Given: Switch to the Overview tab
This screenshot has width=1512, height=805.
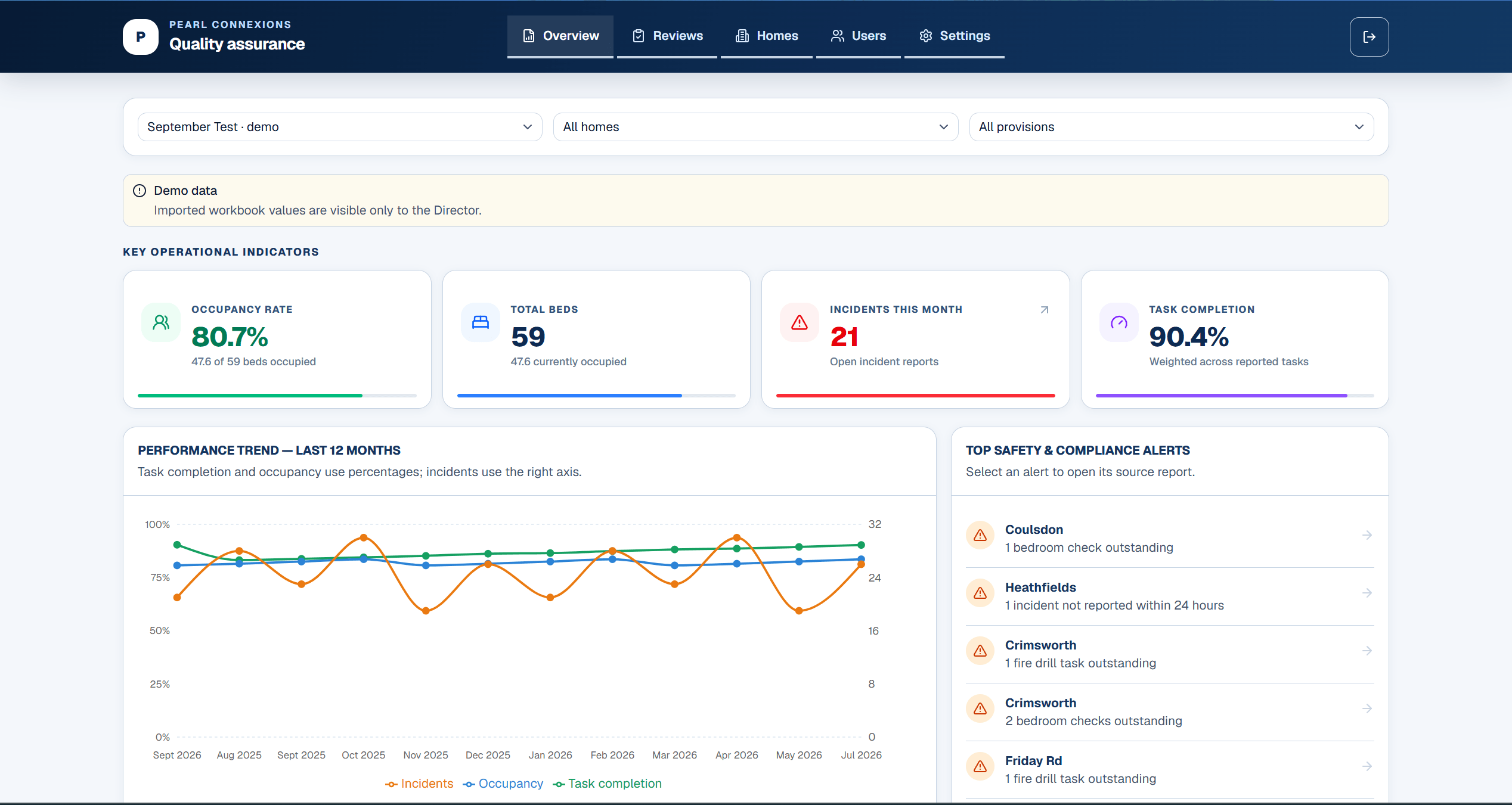Looking at the screenshot, I should (x=560, y=36).
